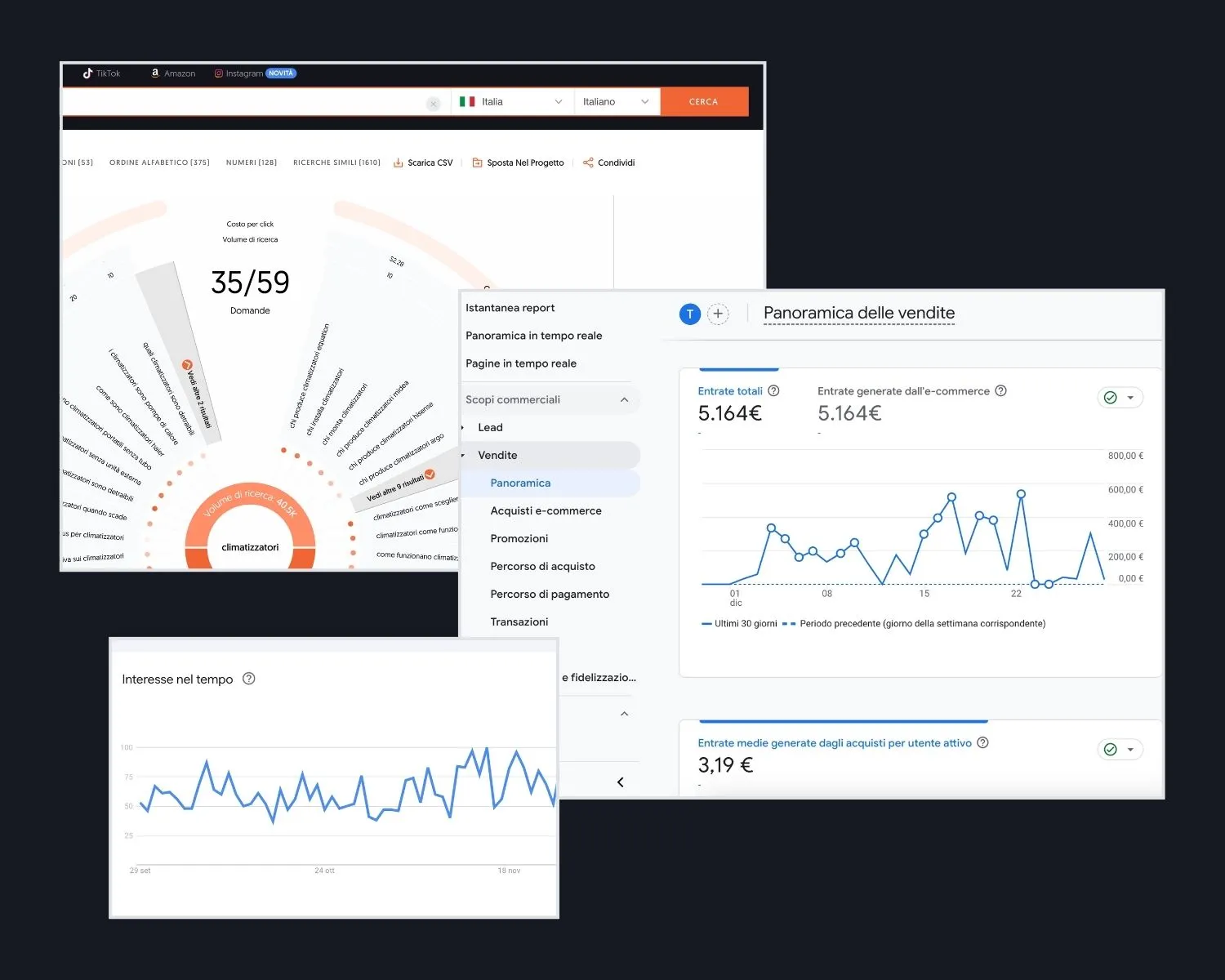Click Sposta Nel Progetto folder icon

coord(478,163)
